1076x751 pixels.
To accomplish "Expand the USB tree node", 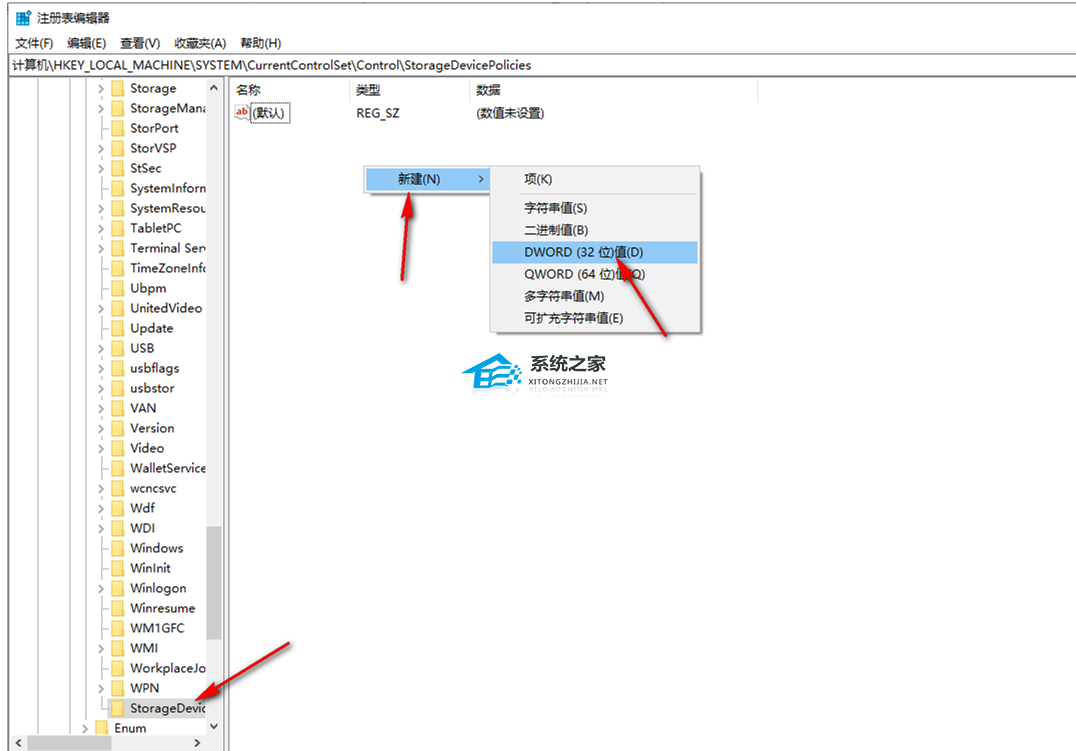I will 100,348.
